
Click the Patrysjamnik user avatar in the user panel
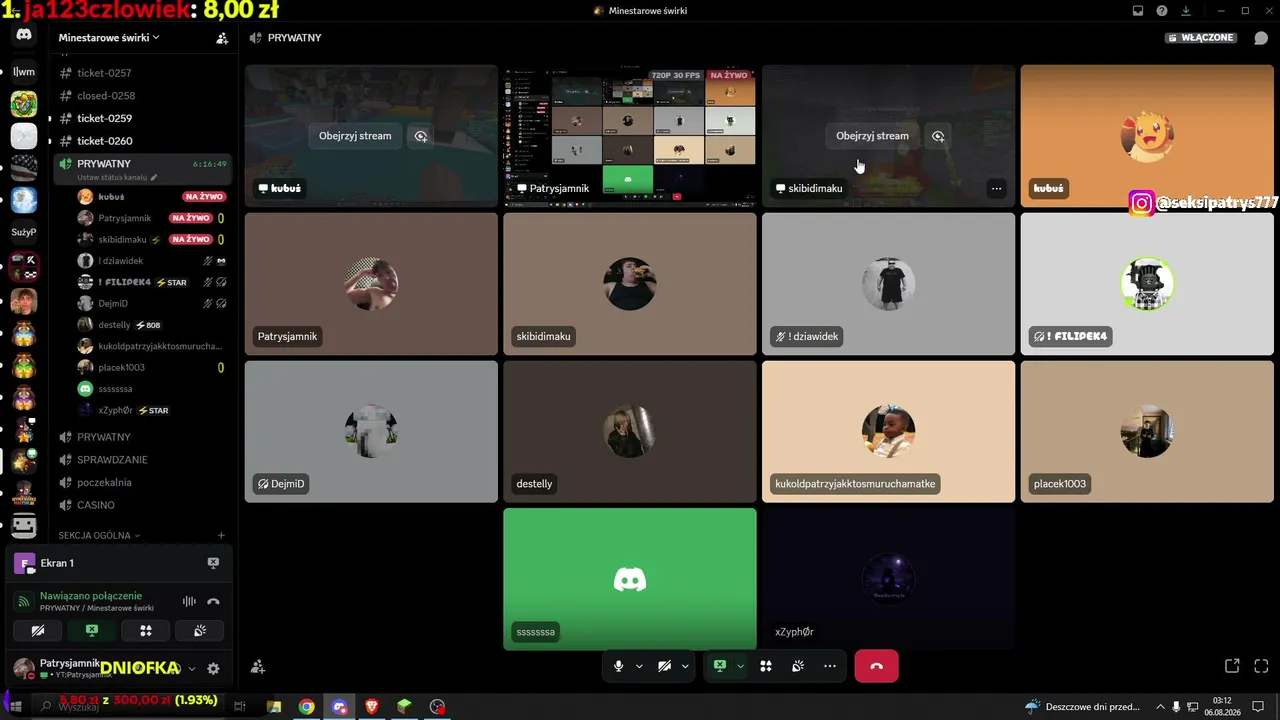pyautogui.click(x=23, y=669)
